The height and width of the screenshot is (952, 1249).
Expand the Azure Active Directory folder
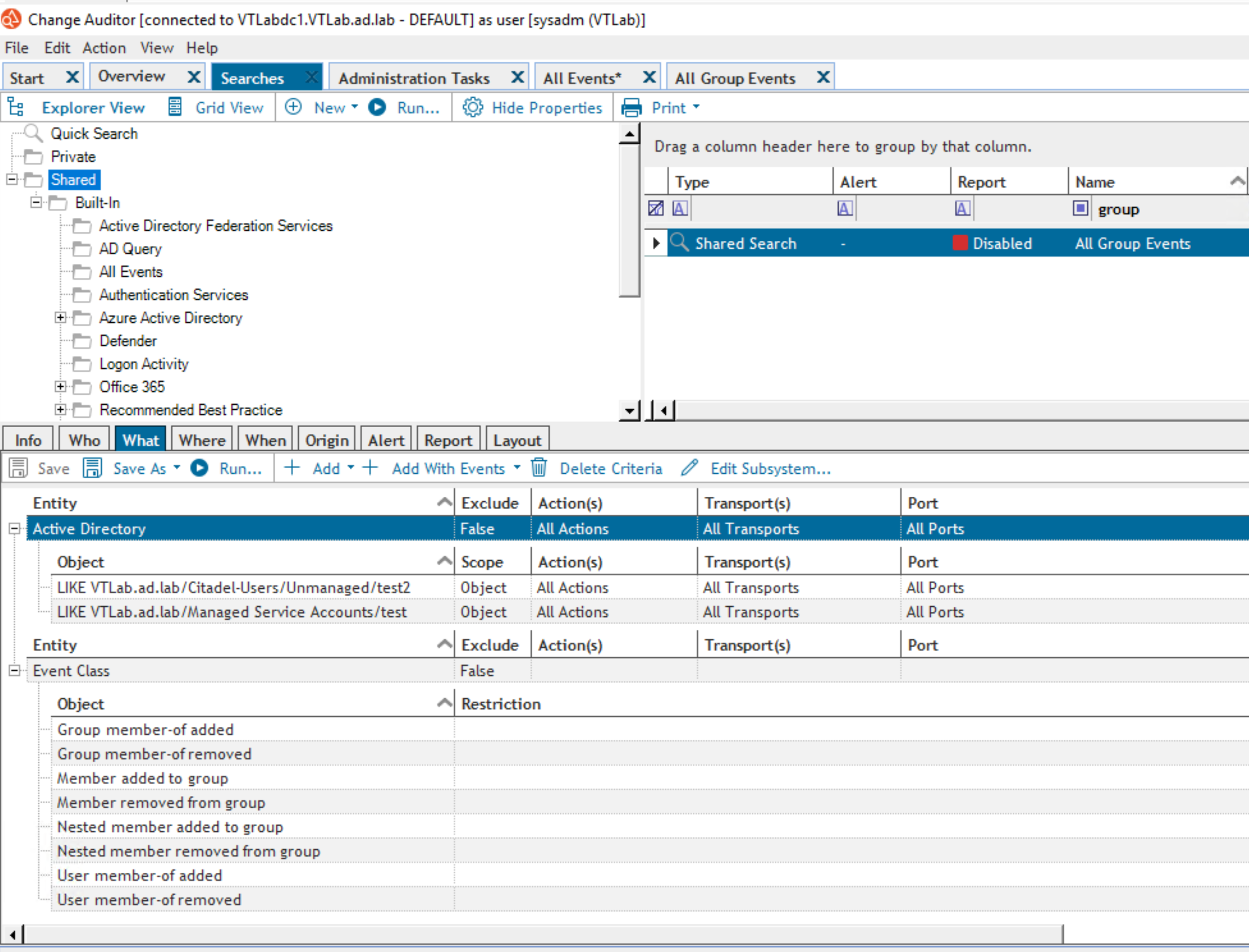(x=61, y=317)
